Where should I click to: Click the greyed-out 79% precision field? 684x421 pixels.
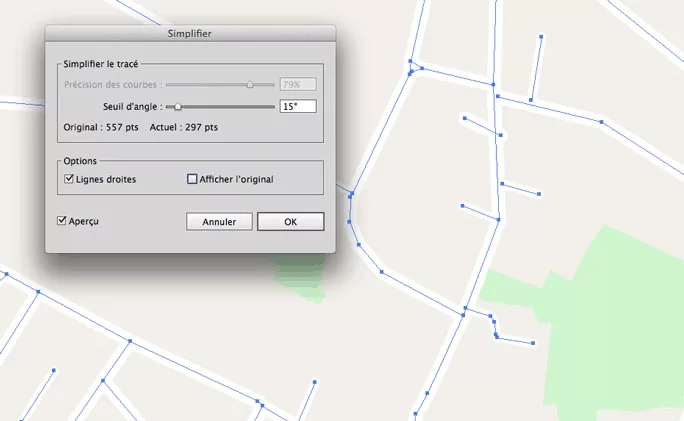pos(298,85)
